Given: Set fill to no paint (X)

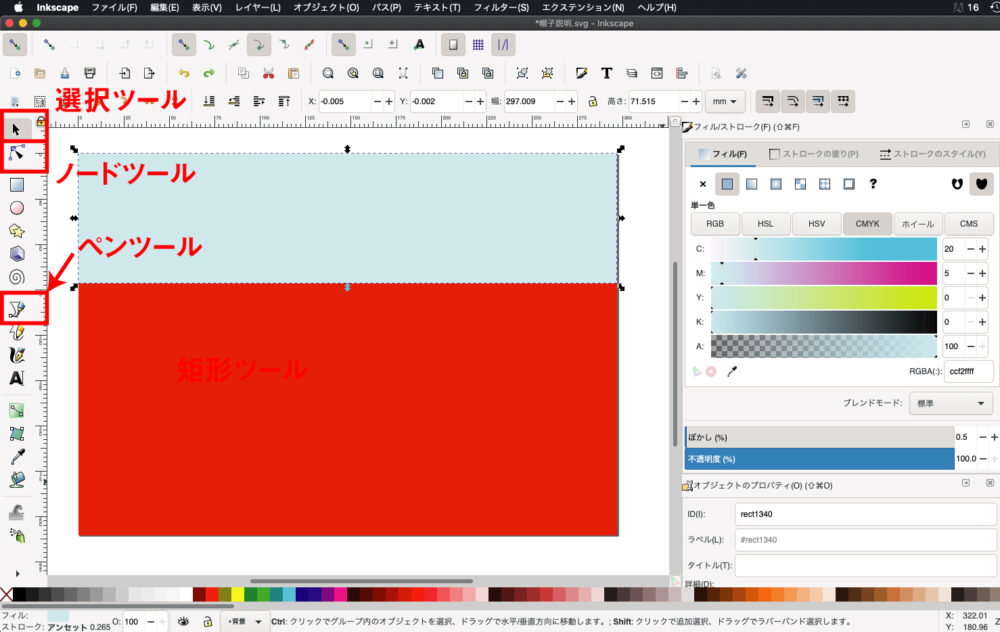Looking at the screenshot, I should pyautogui.click(x=702, y=184).
